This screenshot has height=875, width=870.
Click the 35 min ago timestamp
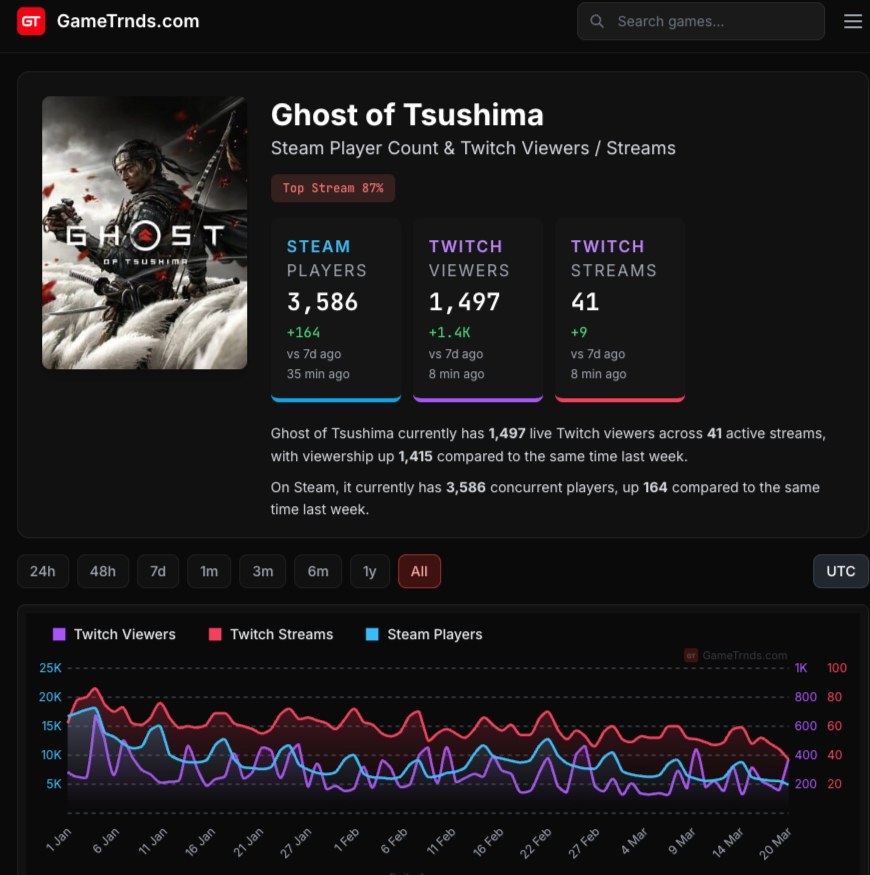(318, 374)
